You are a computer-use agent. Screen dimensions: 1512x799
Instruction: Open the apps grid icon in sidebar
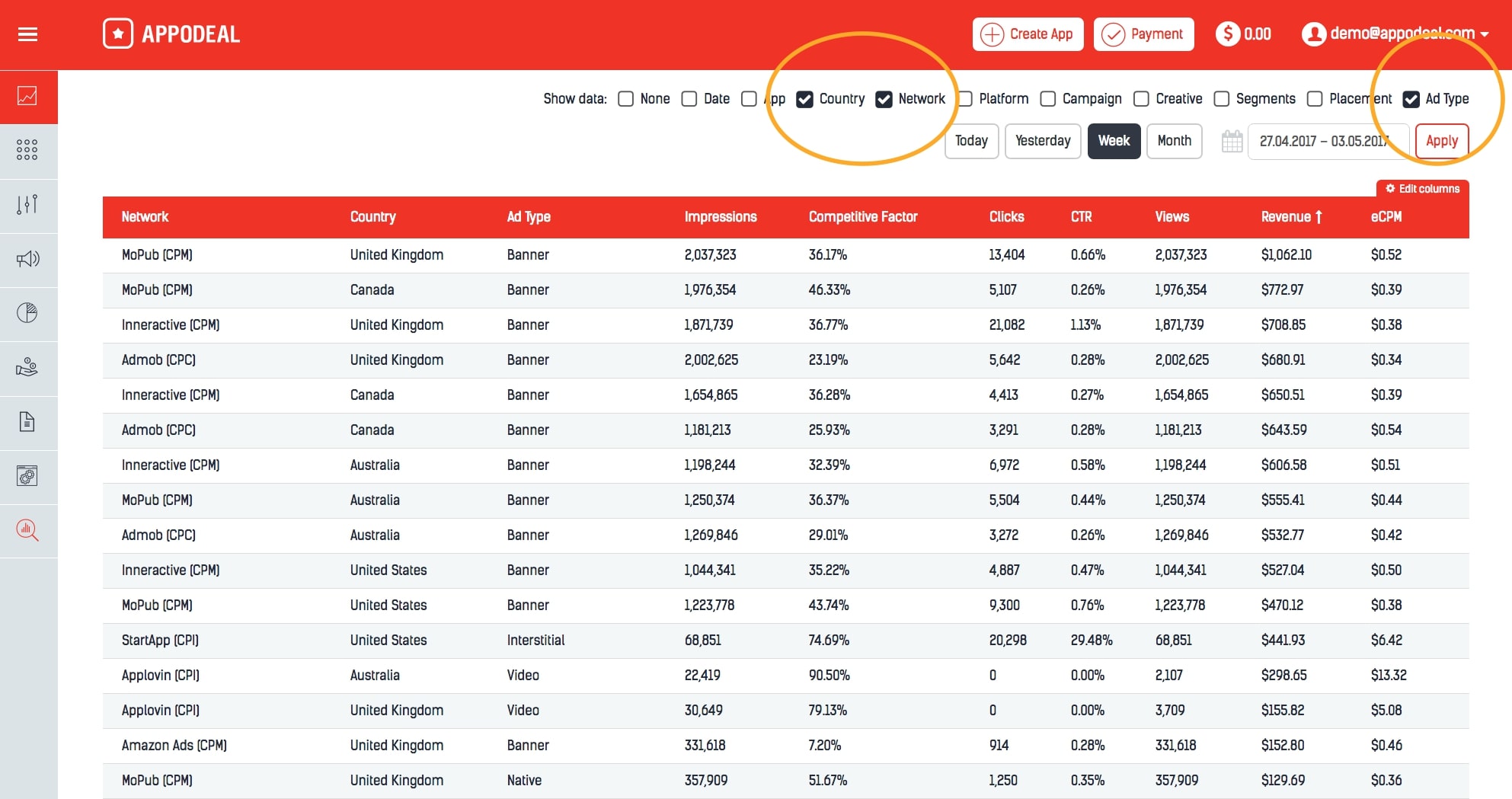tap(28, 150)
